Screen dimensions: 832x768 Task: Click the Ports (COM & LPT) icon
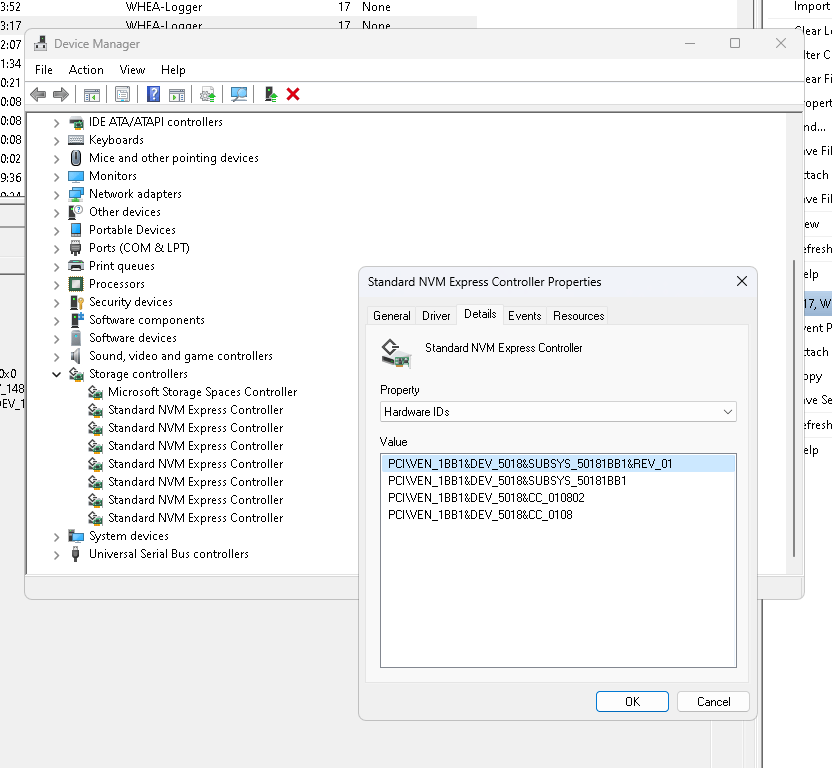(75, 248)
